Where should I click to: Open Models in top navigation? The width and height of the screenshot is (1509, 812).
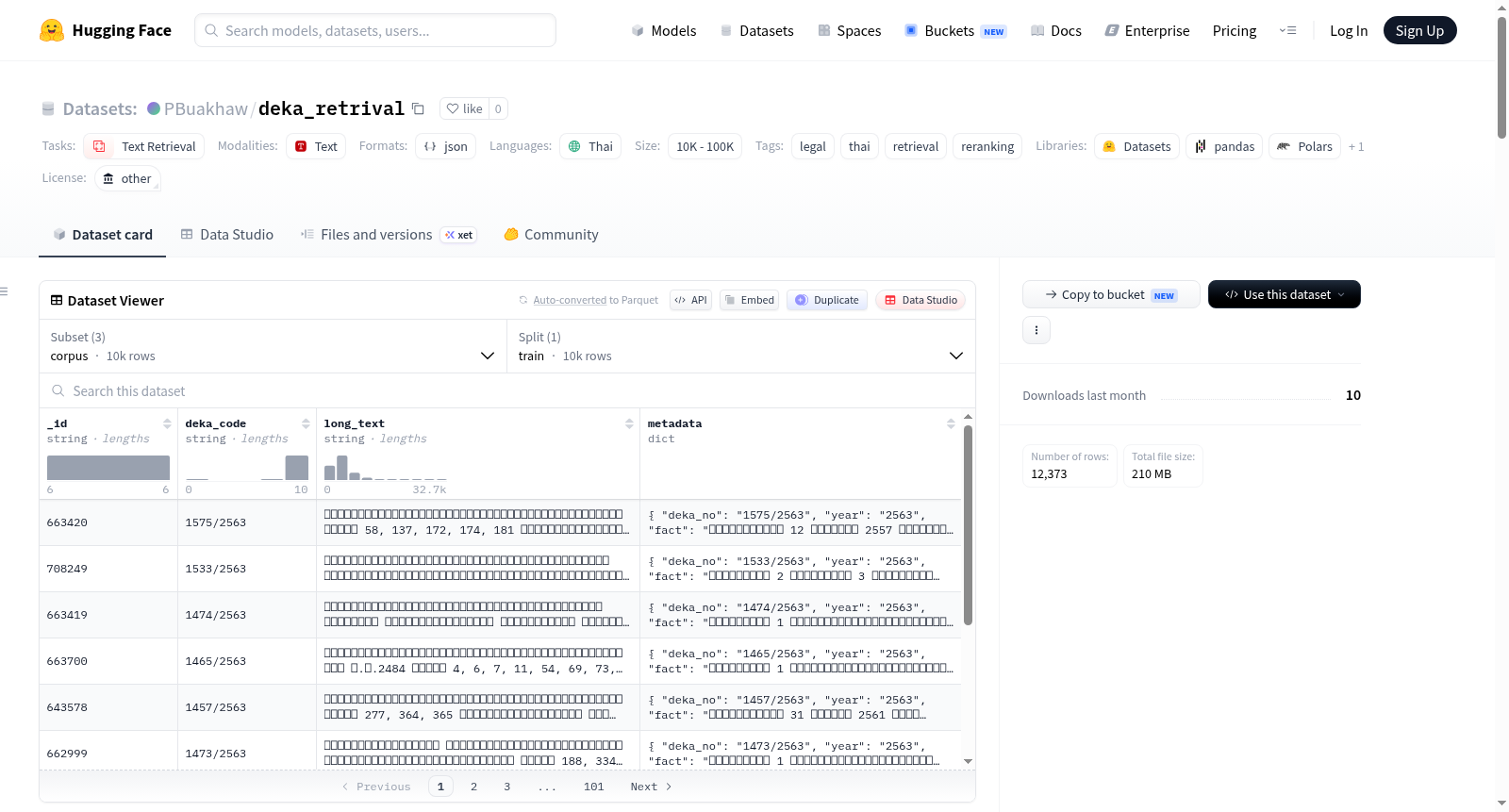click(664, 30)
